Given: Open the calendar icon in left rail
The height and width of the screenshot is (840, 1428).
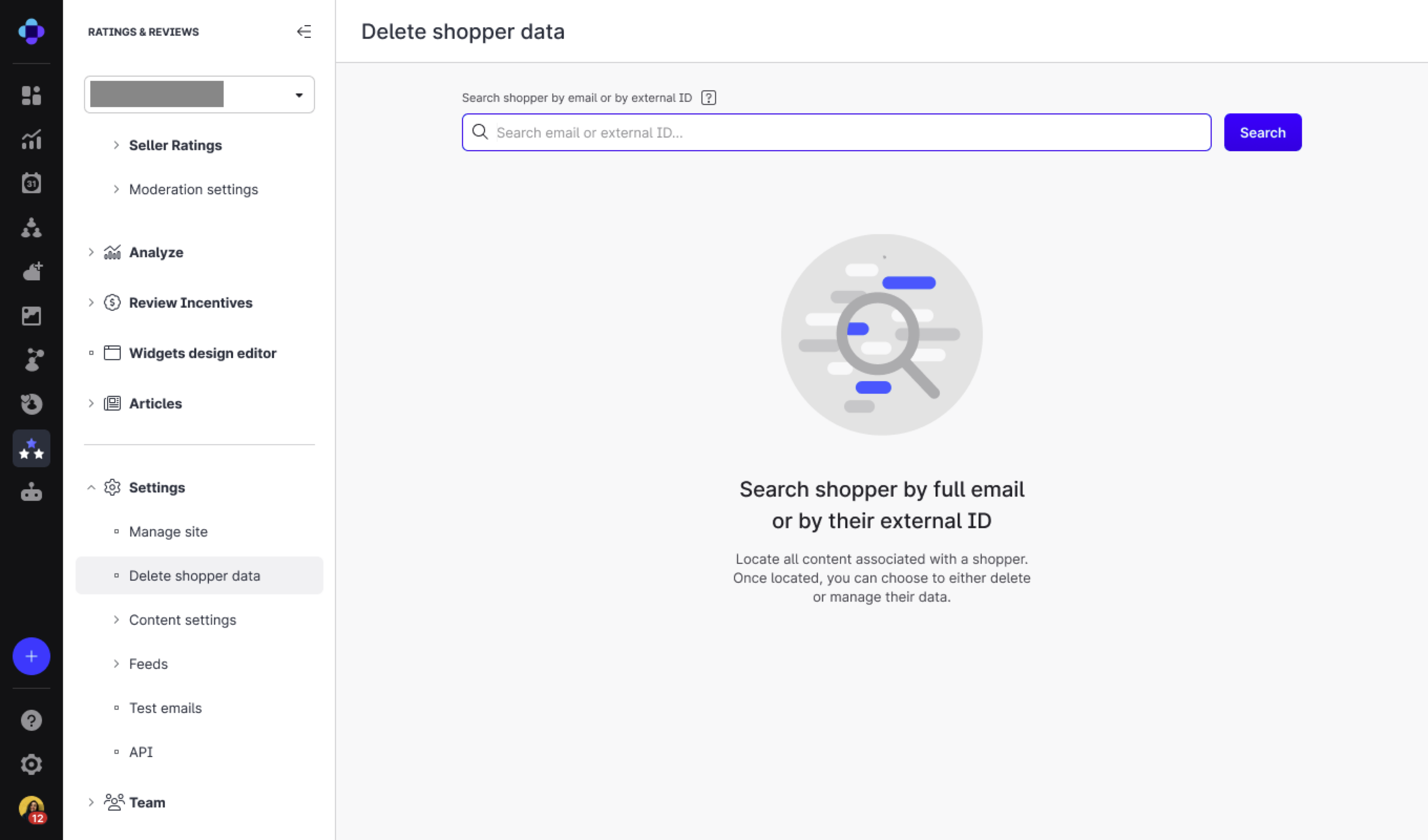Looking at the screenshot, I should point(31,183).
